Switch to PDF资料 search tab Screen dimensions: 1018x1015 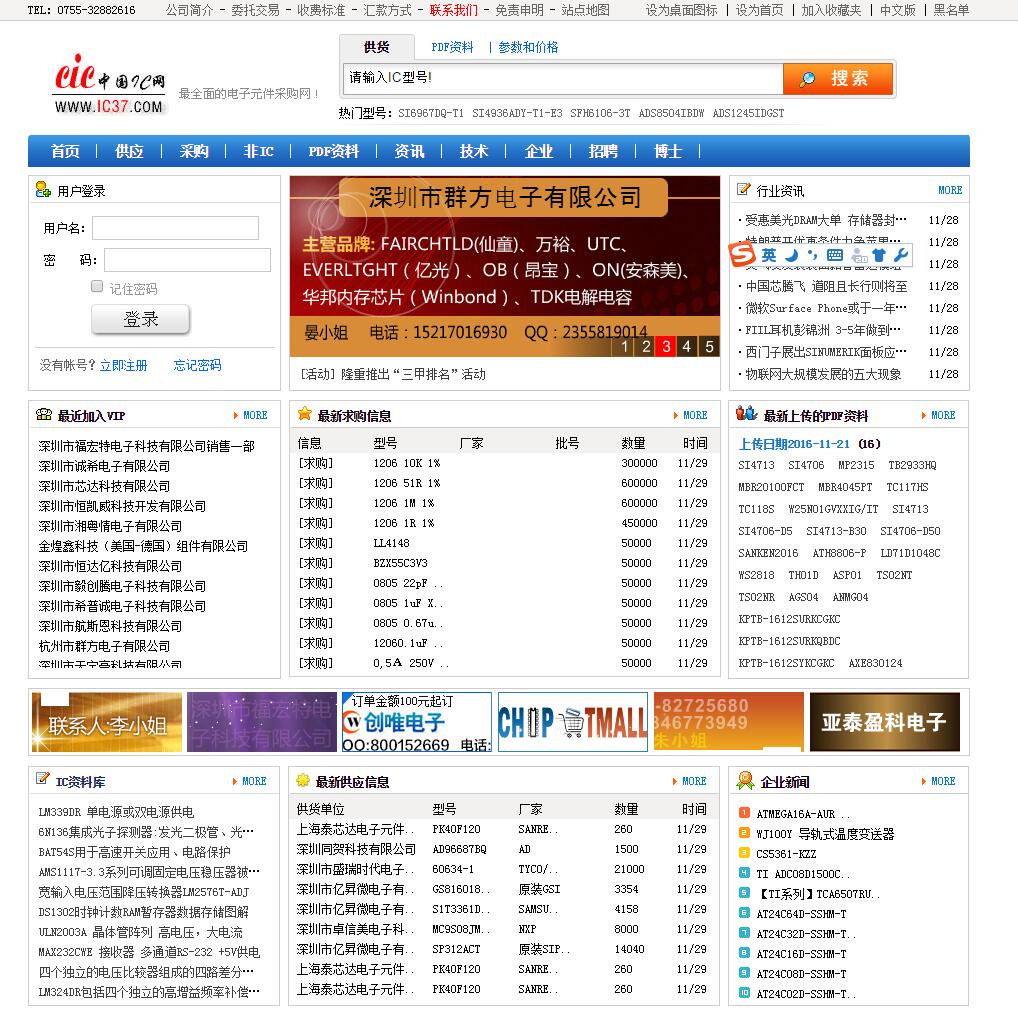[452, 47]
